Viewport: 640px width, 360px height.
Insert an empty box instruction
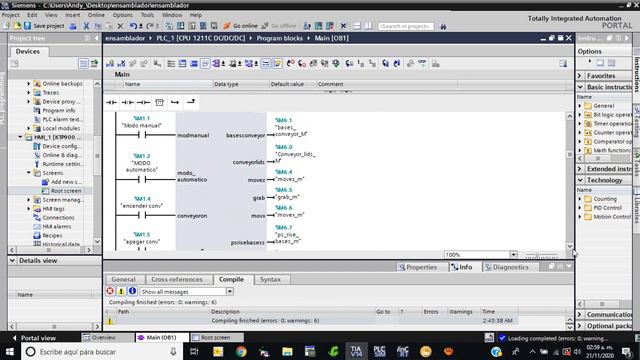pyautogui.click(x=160, y=102)
